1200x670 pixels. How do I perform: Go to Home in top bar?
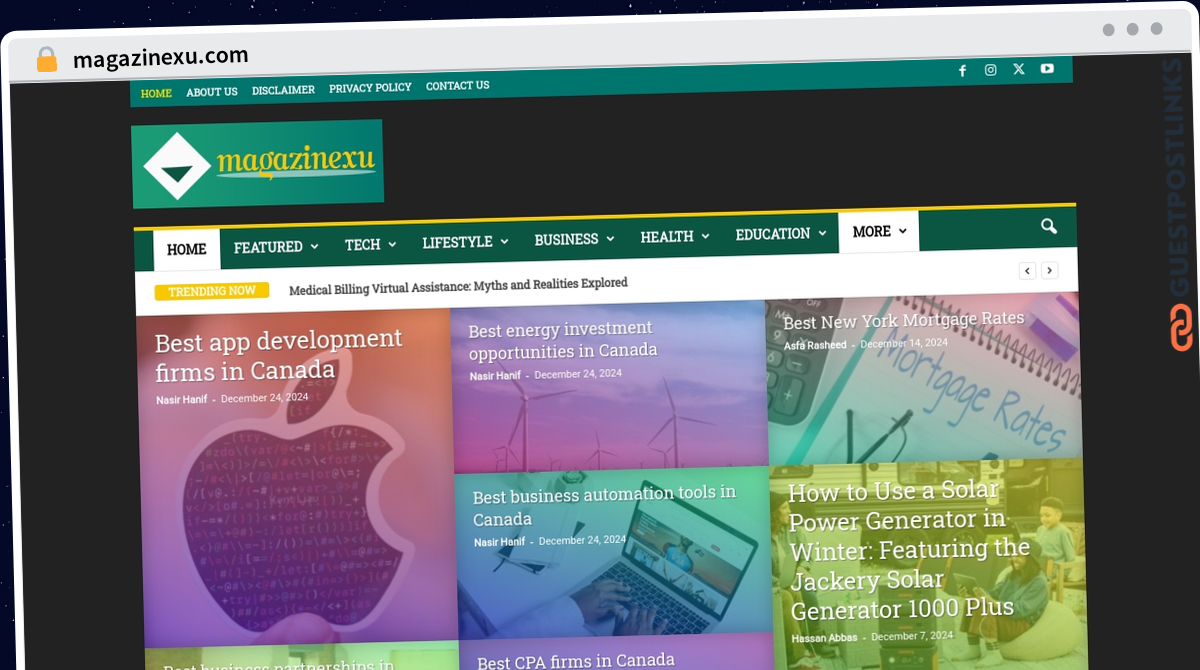coord(156,93)
